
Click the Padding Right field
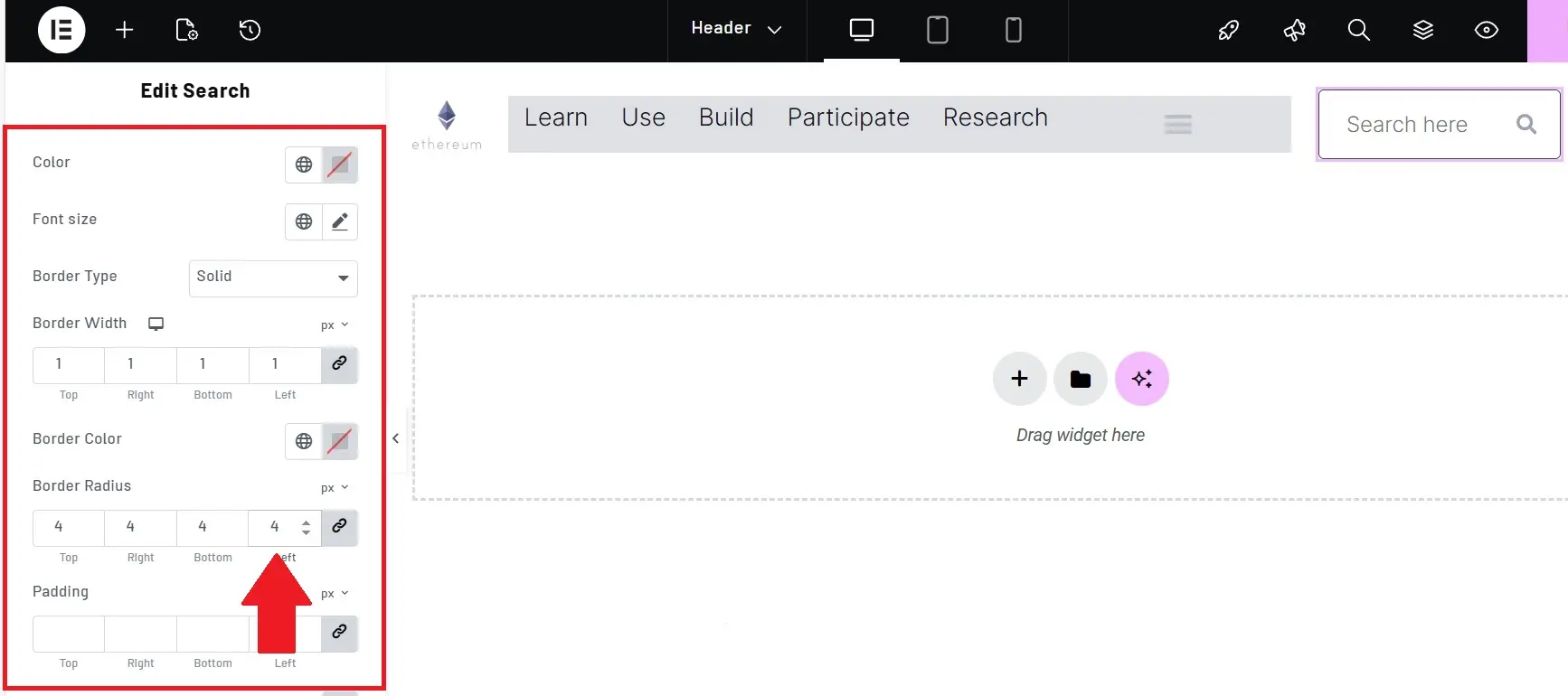click(140, 634)
